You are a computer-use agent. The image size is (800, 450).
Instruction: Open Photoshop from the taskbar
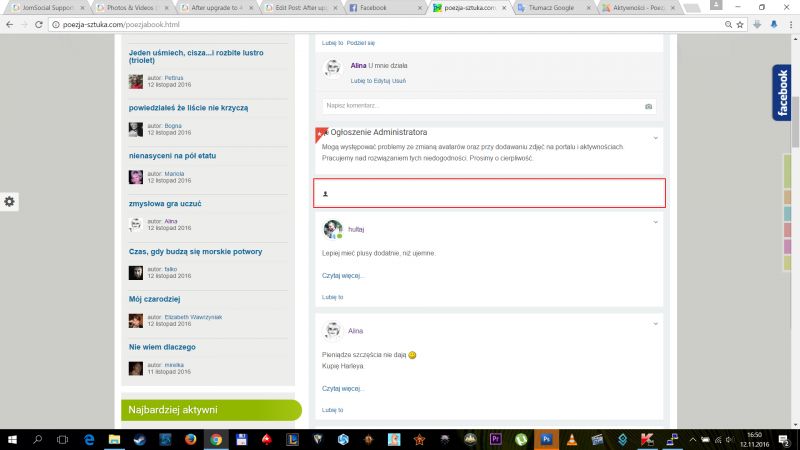547,438
